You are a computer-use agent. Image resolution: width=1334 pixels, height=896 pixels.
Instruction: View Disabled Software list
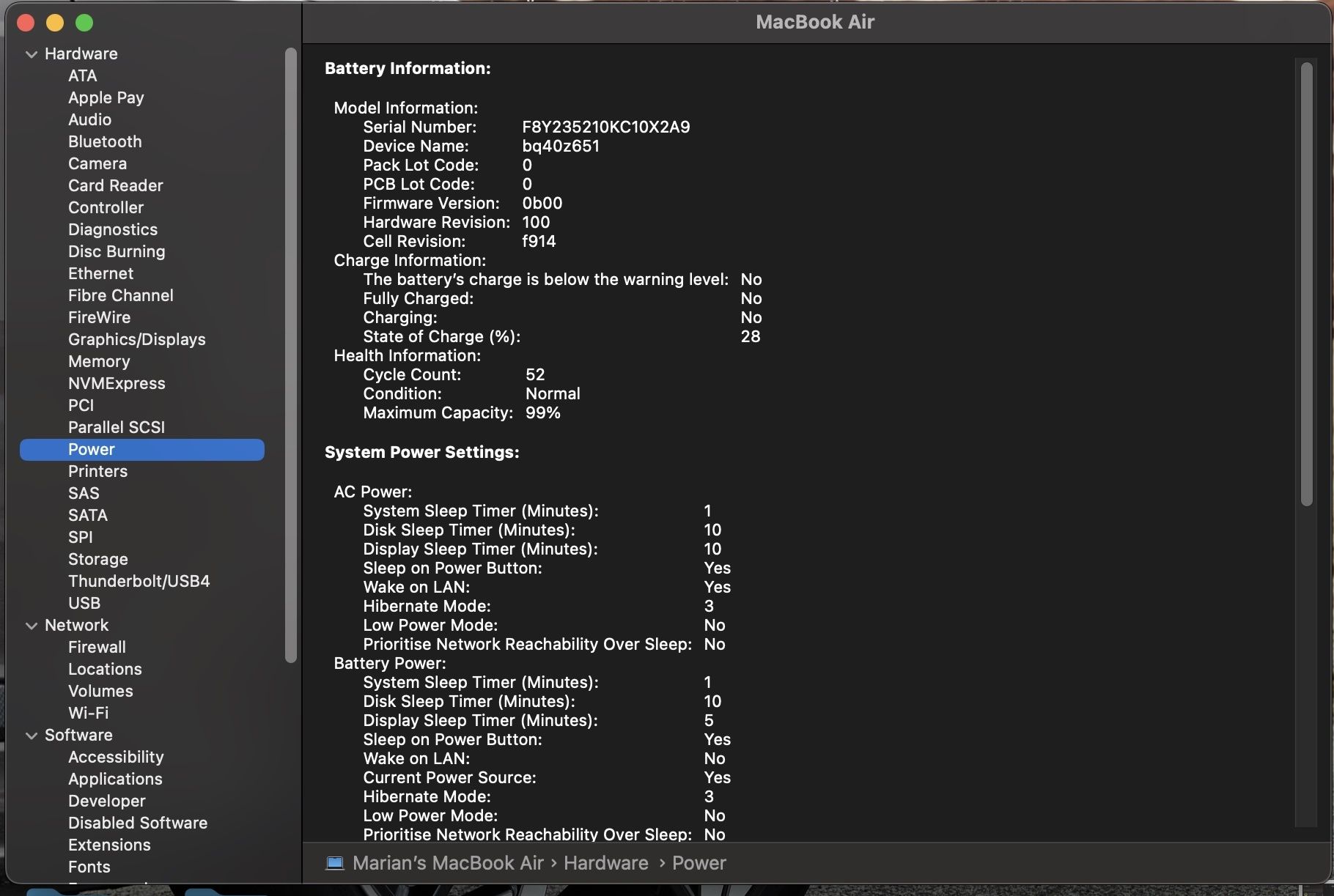(138, 823)
